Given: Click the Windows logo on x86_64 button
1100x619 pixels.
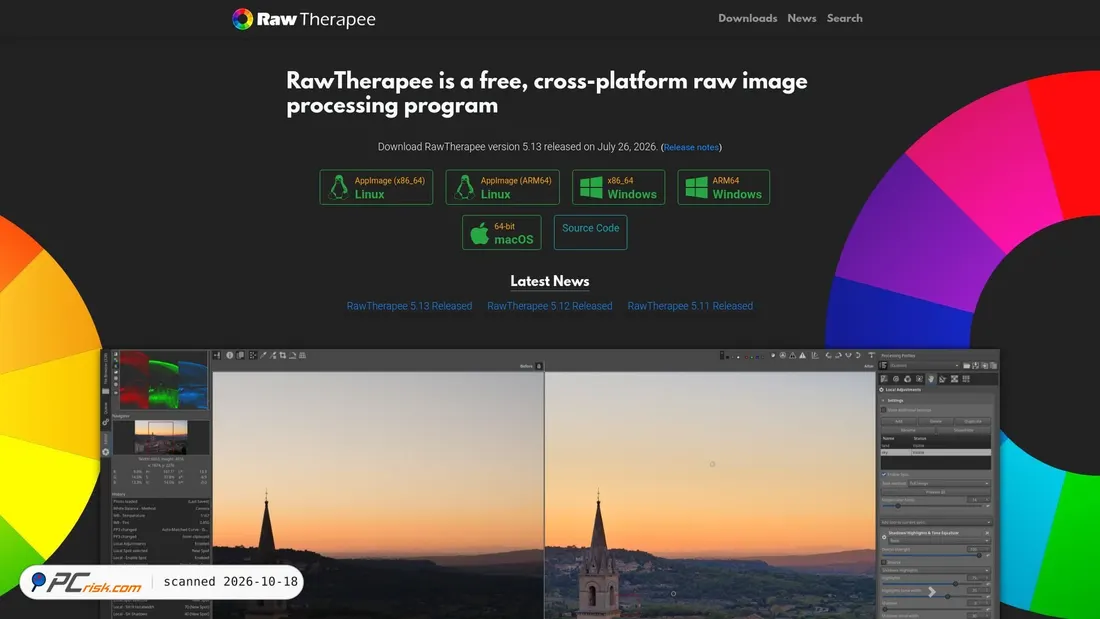Looking at the screenshot, I should (591, 187).
